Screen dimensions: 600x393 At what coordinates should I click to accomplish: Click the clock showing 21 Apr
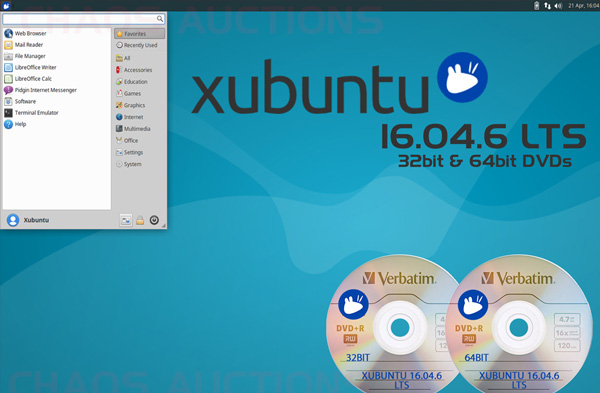584,5
